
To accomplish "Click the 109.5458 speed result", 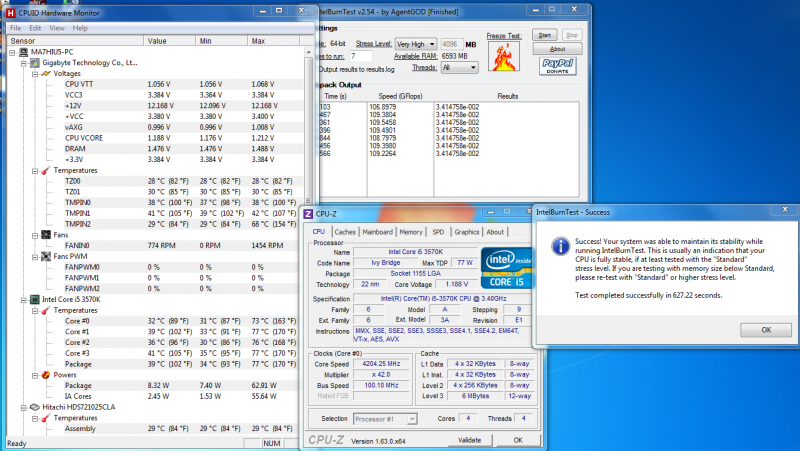I will point(383,122).
